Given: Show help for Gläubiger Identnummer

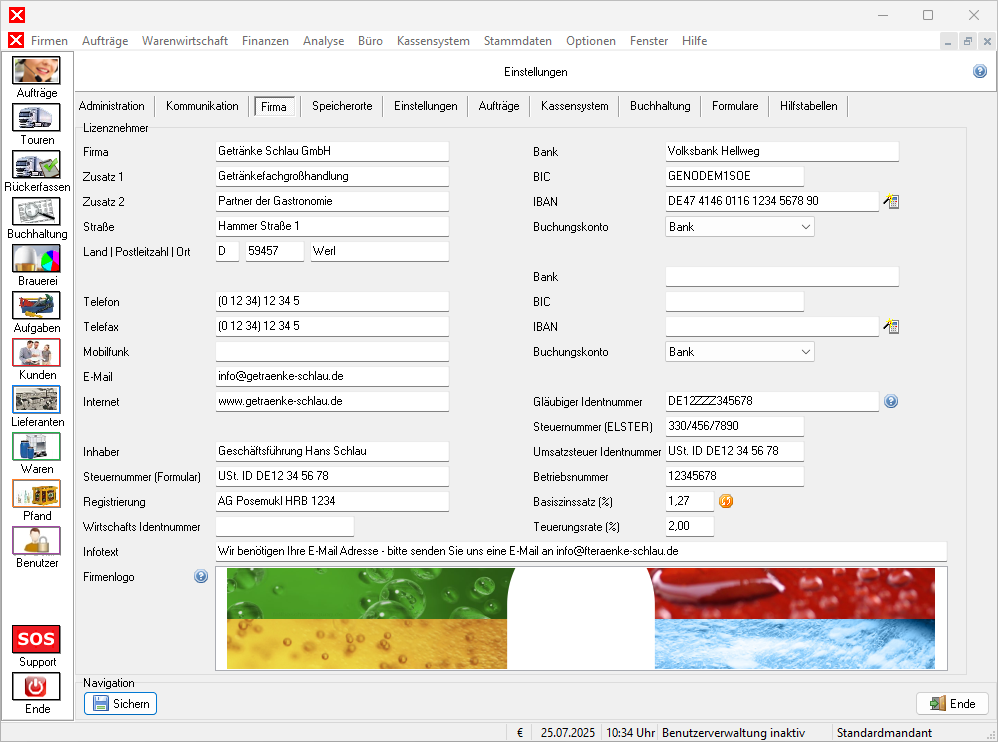Looking at the screenshot, I should point(891,401).
